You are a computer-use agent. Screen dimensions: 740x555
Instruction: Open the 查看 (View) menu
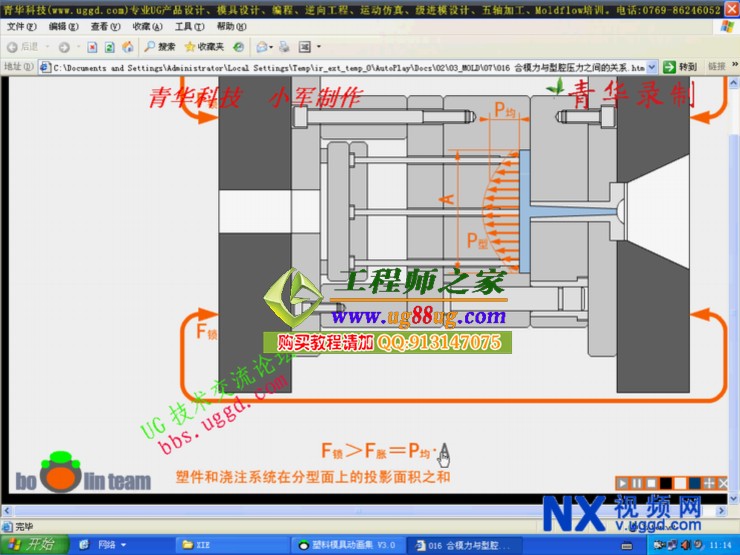pyautogui.click(x=106, y=26)
